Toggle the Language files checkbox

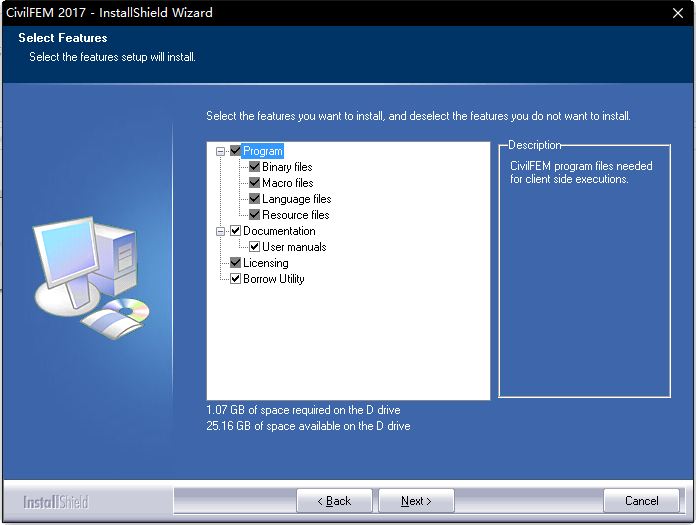[x=254, y=199]
